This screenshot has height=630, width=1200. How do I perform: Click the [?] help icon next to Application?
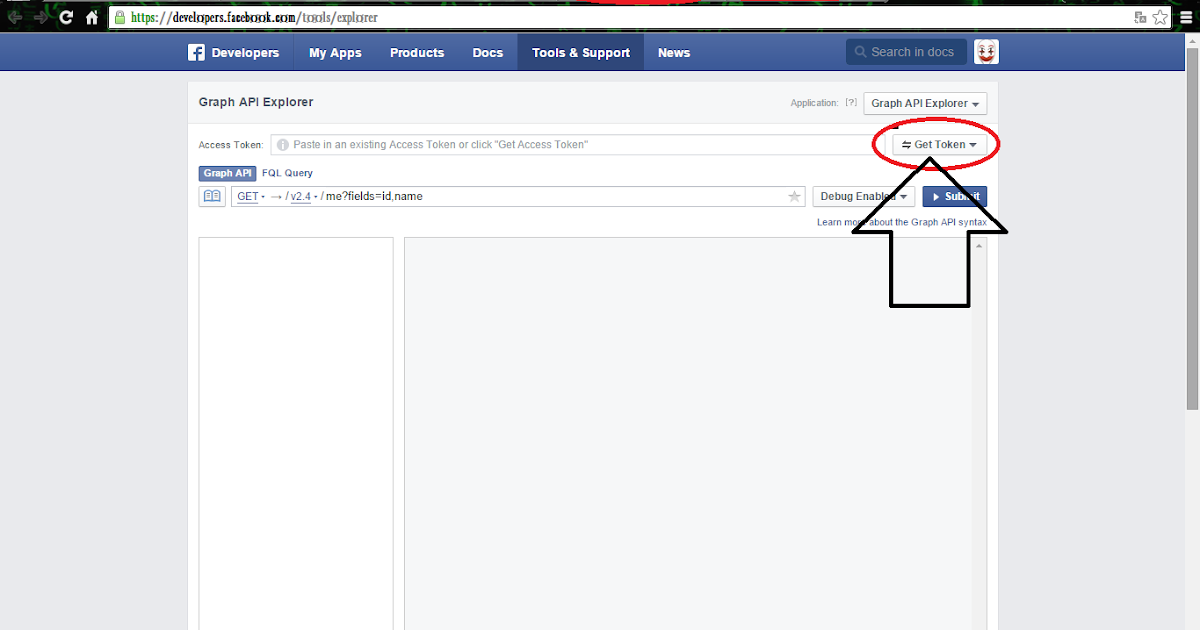(x=851, y=103)
